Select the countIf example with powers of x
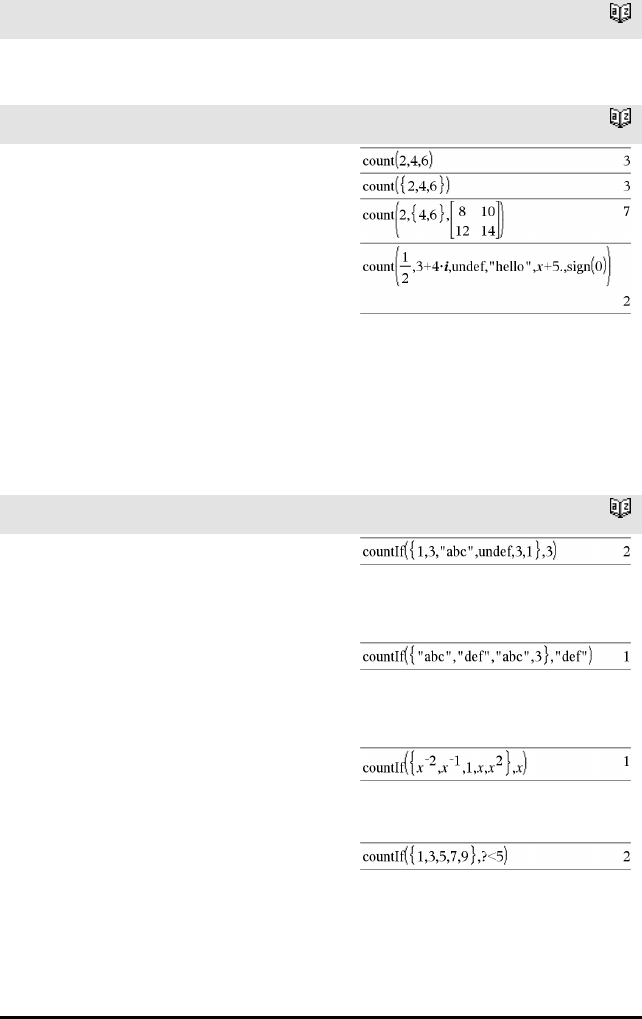This screenshot has width=642, height=1019. (x=444, y=765)
